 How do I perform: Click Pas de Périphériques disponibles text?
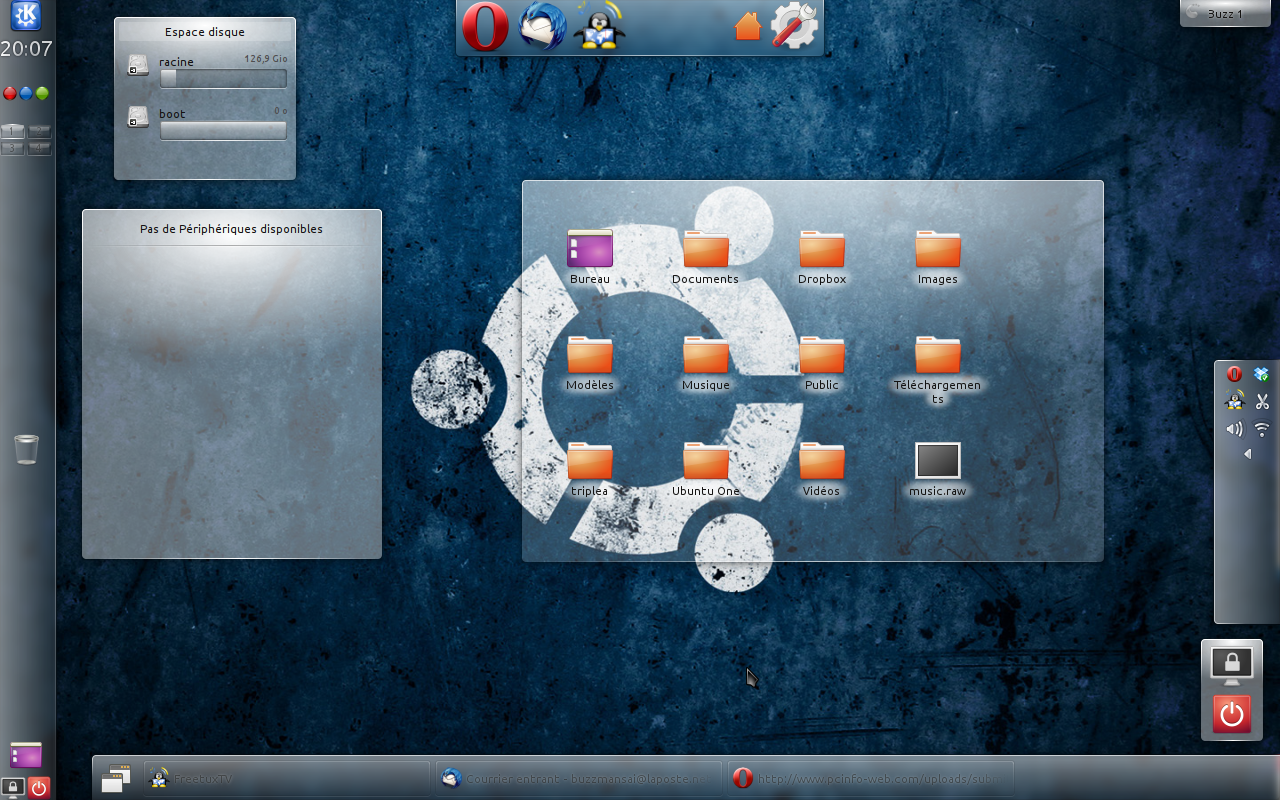[x=231, y=229]
